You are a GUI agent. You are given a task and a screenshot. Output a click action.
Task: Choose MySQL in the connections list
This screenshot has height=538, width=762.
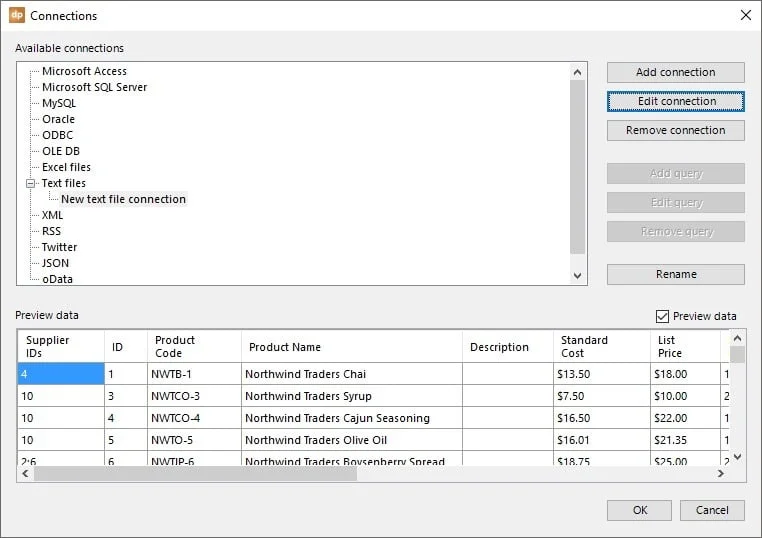[59, 103]
